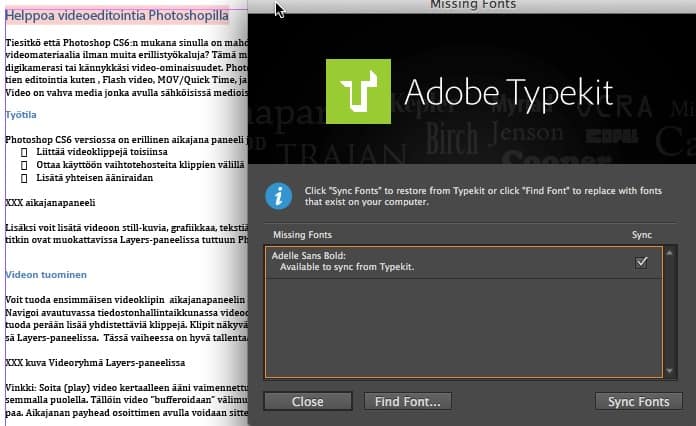Click the blue info icon
This screenshot has height=426, width=696.
click(279, 196)
